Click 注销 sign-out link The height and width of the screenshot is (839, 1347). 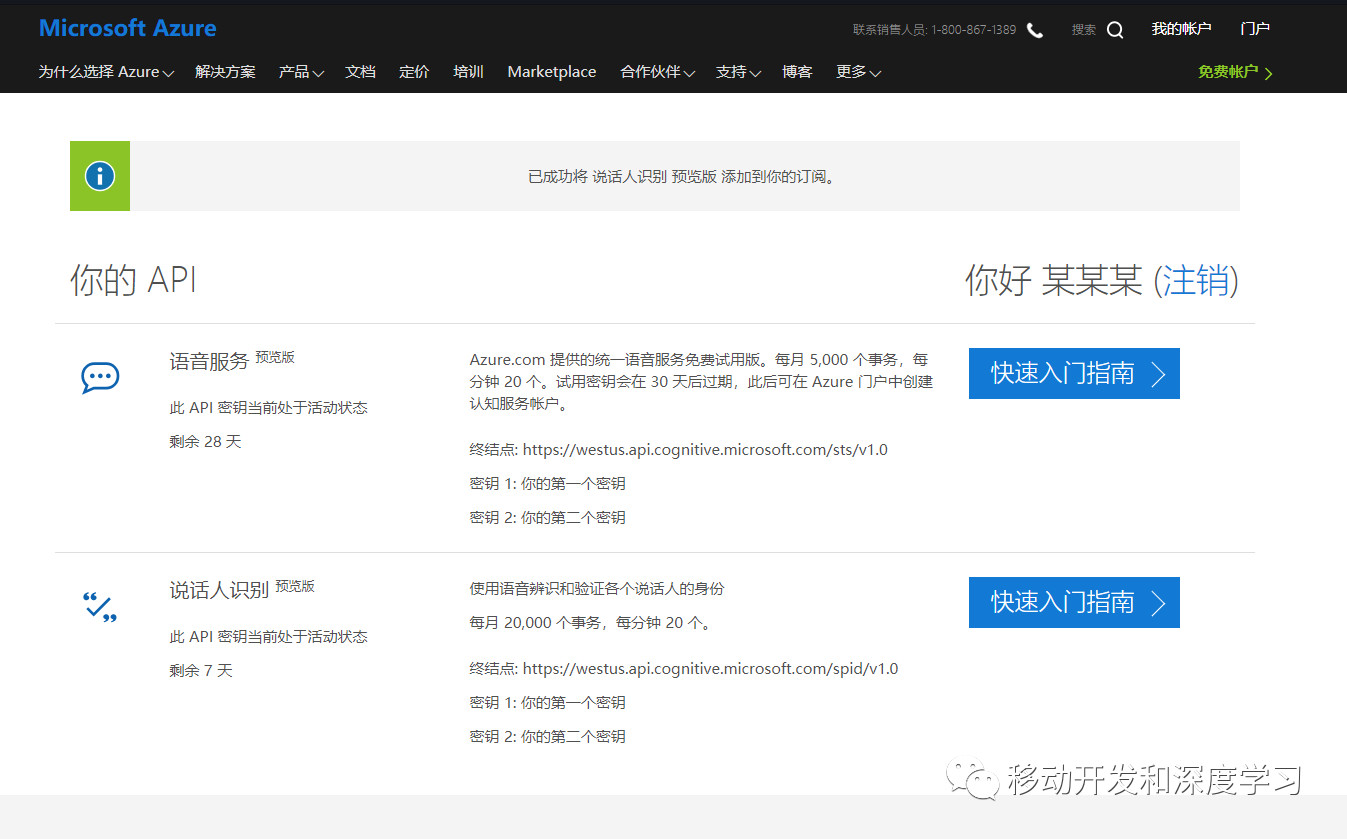(x=1196, y=281)
